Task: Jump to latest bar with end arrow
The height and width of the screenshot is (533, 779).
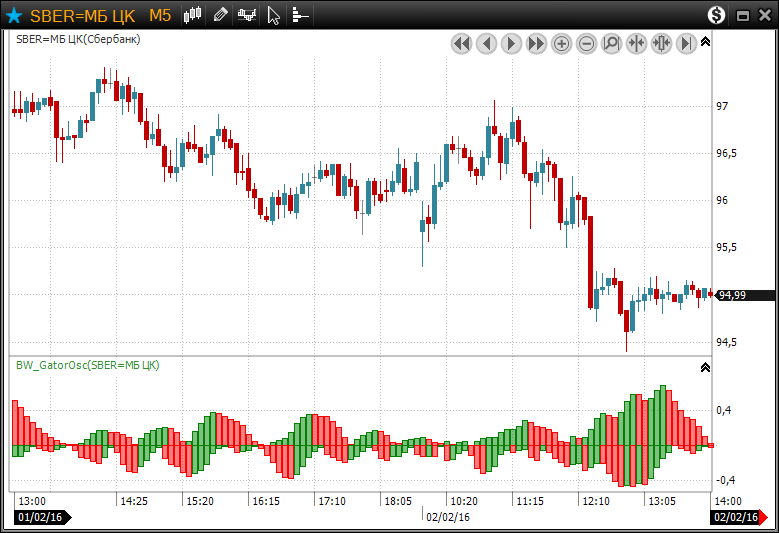Action: click(x=686, y=44)
